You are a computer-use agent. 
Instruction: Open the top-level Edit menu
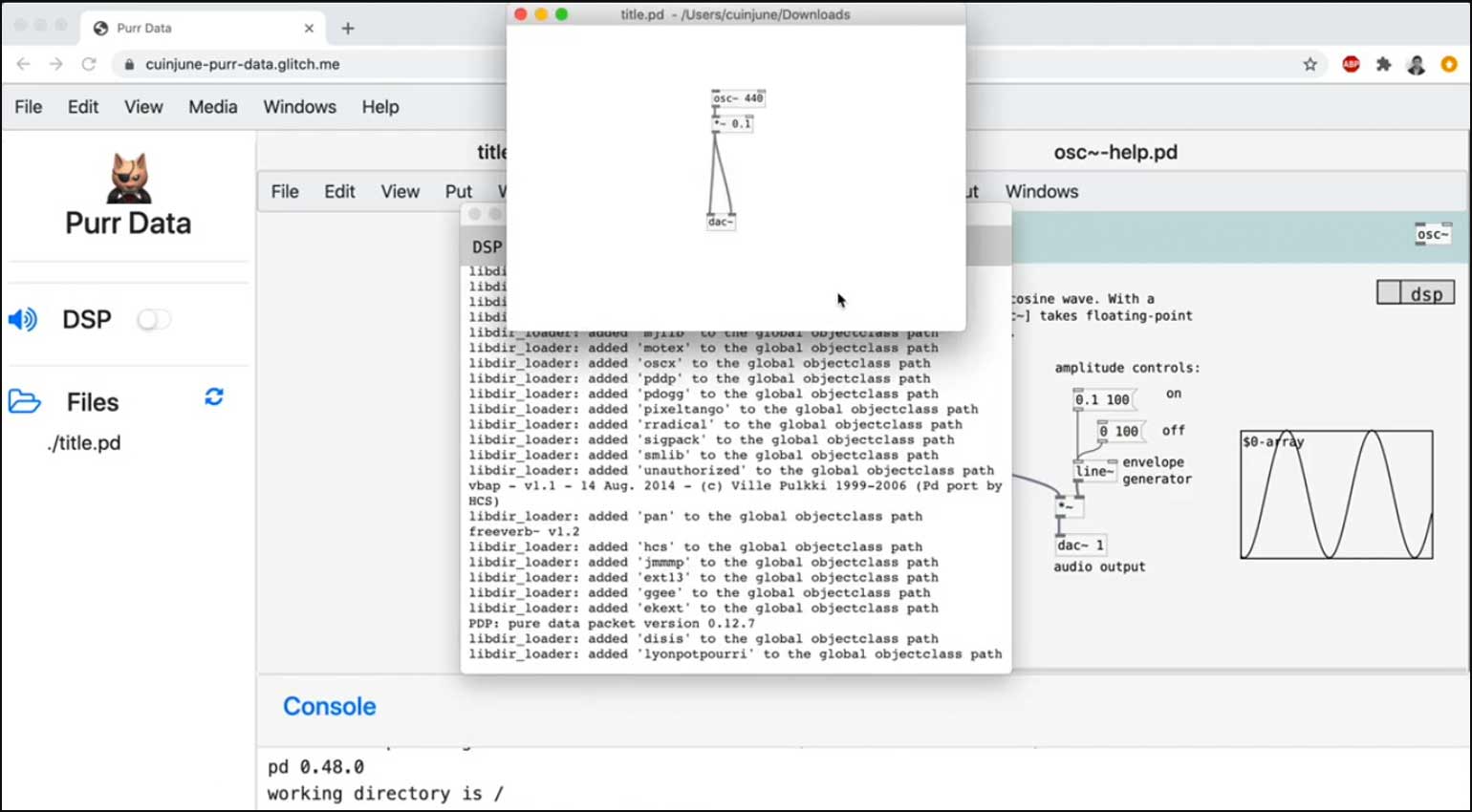pyautogui.click(x=83, y=107)
